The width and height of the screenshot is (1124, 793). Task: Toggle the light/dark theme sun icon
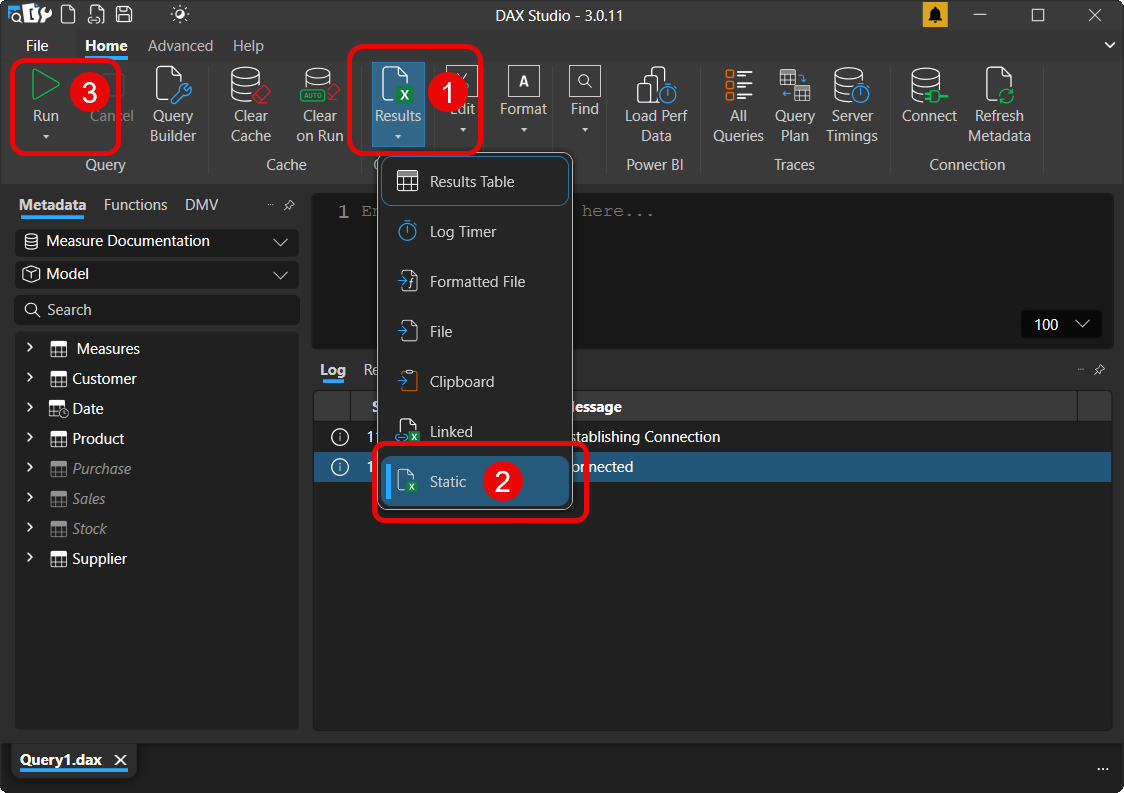tap(179, 14)
